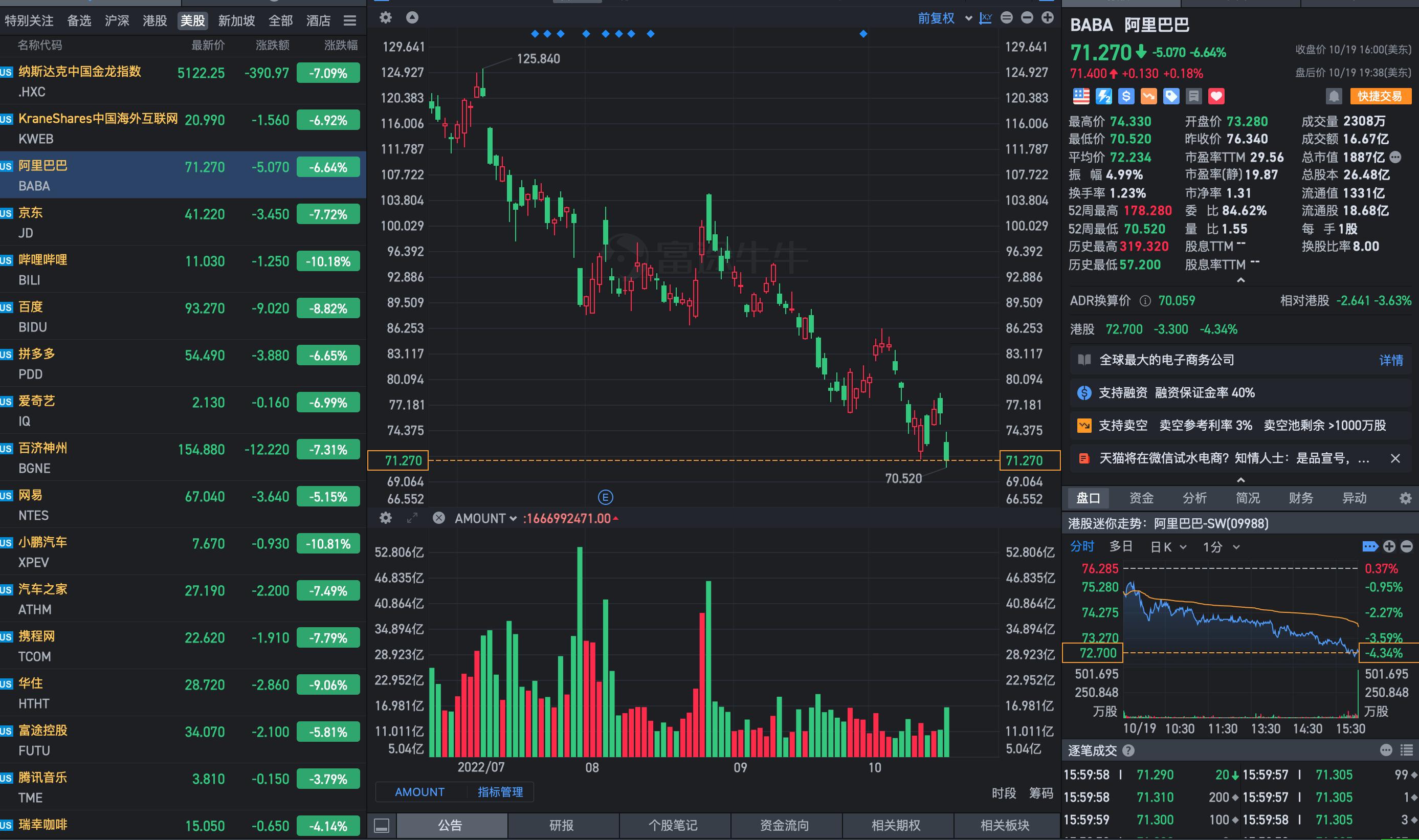Viewport: 1419px width, 840px height.
Task: Select the 分时 mini chart view
Action: pyautogui.click(x=1082, y=546)
